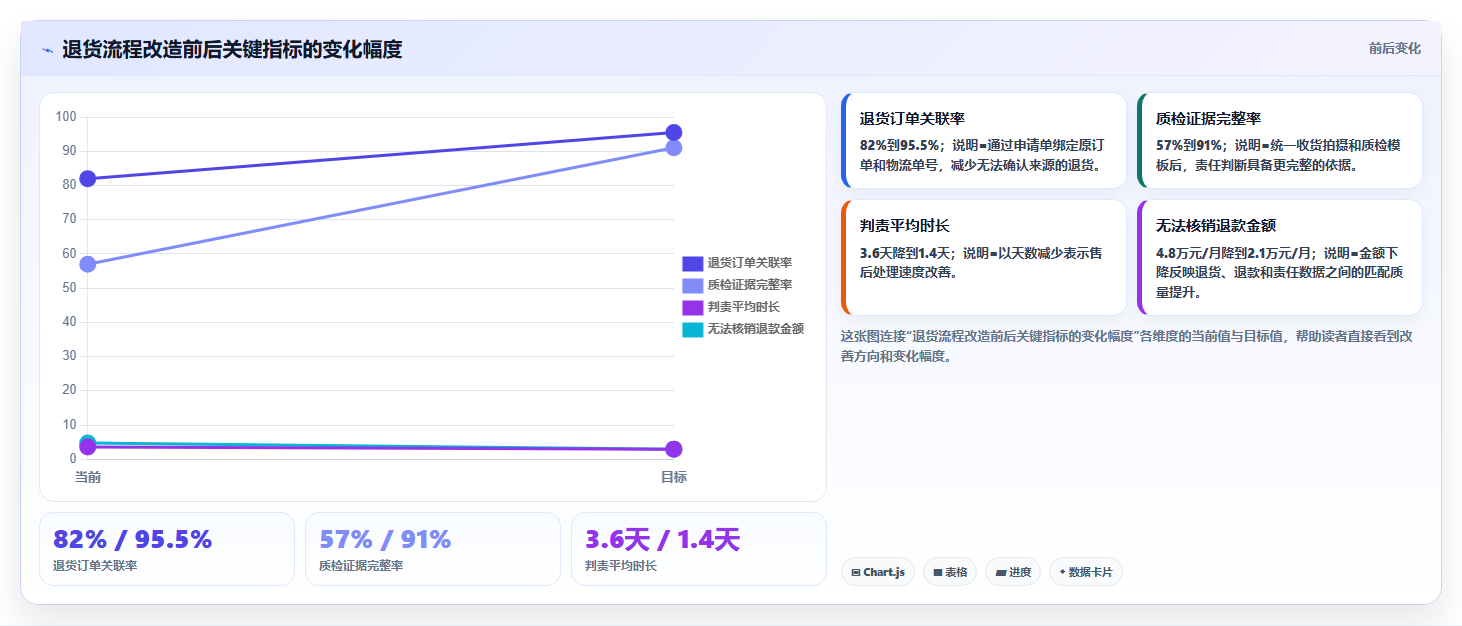Click the 退货订单关联率 legend label
Screen dimensions: 1462x626
(750, 263)
